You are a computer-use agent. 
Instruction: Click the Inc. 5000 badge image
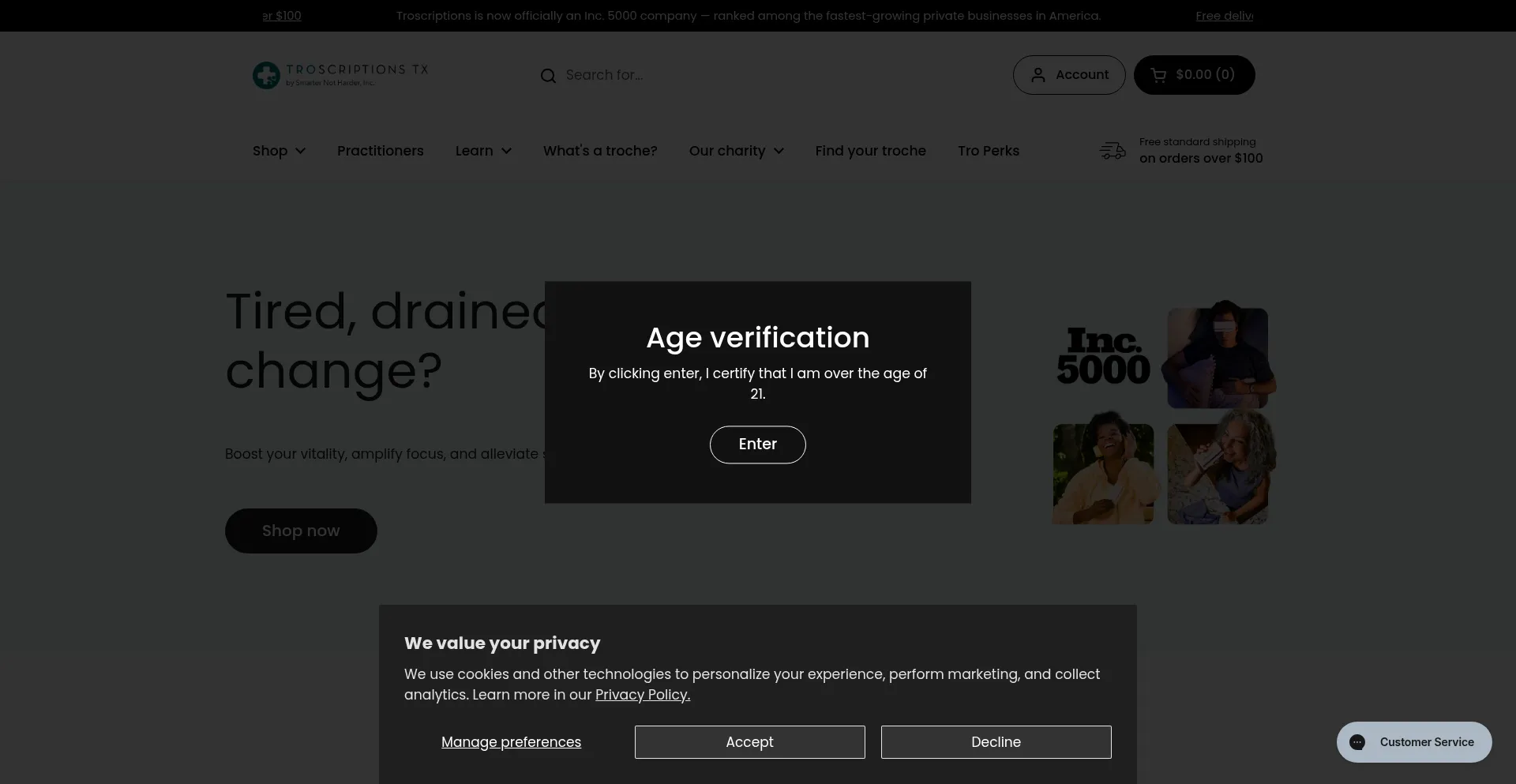(1103, 358)
